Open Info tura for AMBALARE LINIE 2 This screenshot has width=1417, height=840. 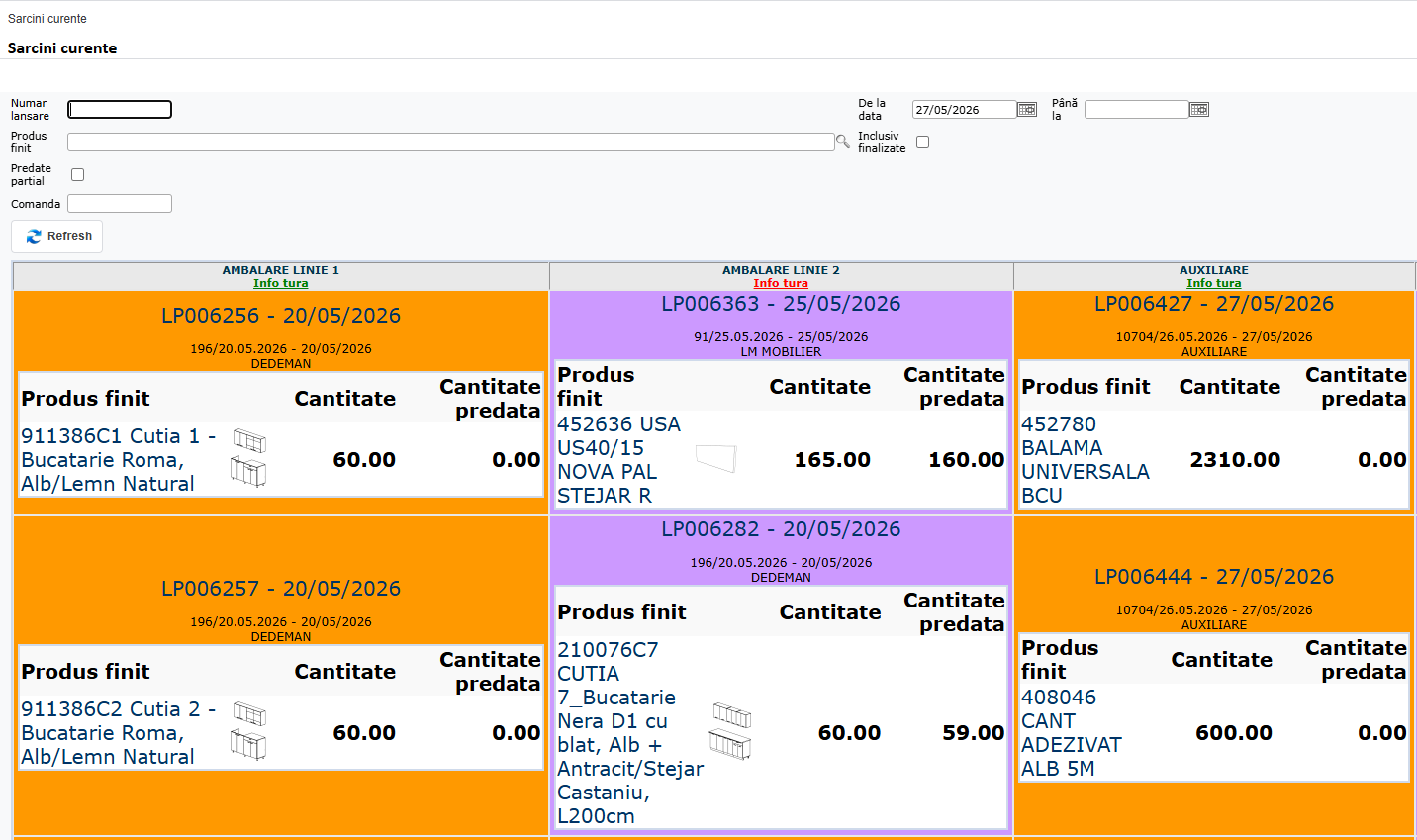pos(781,283)
